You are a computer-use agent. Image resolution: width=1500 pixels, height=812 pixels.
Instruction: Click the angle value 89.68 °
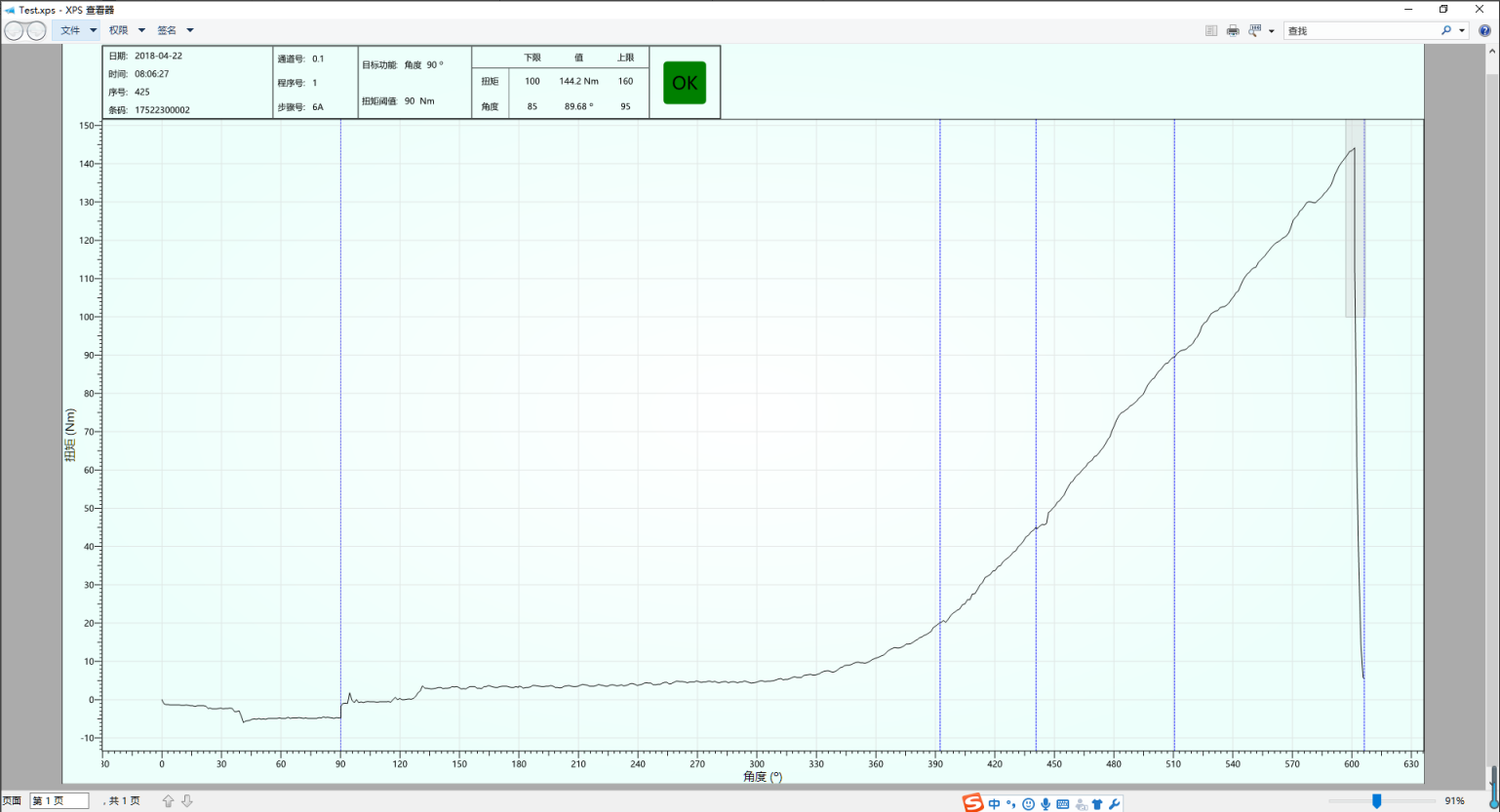(578, 106)
